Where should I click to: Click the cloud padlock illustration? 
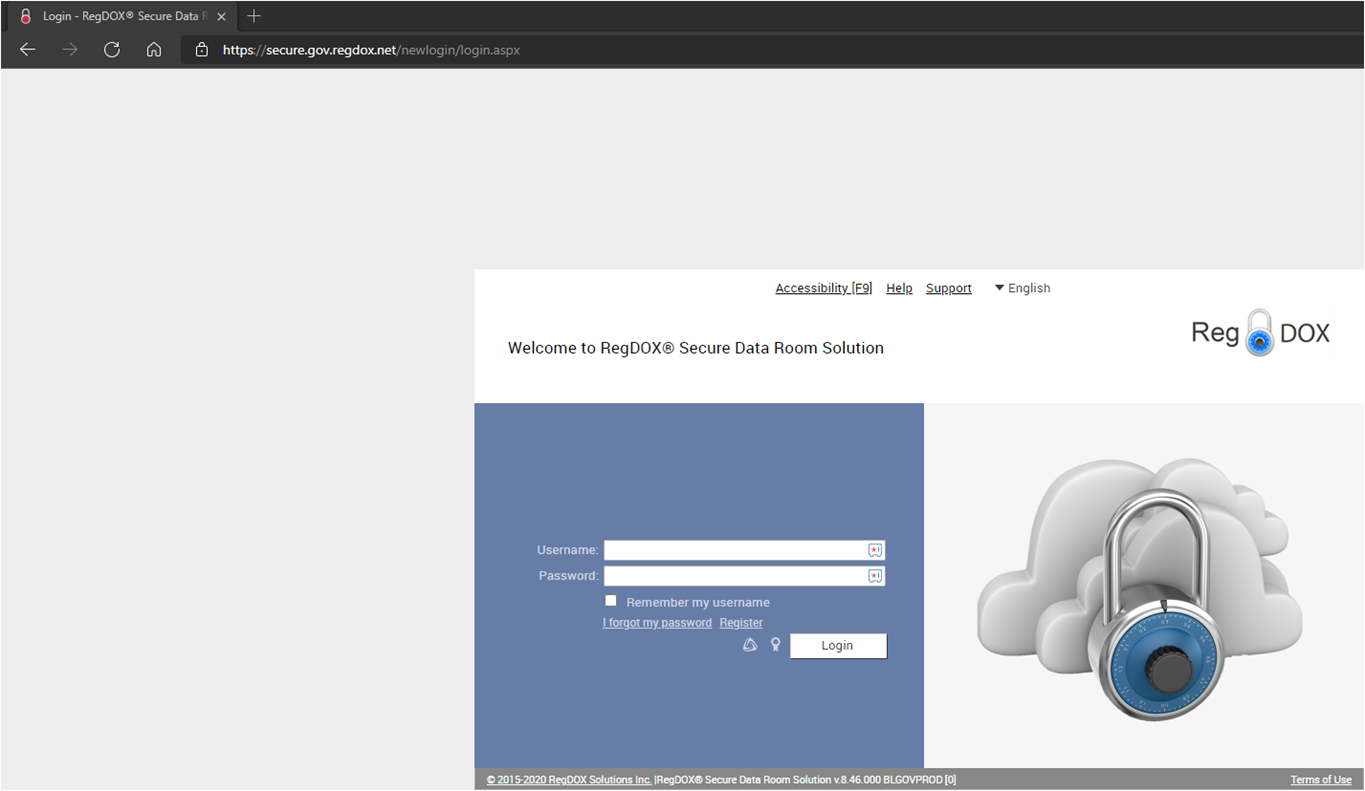pyautogui.click(x=1140, y=590)
